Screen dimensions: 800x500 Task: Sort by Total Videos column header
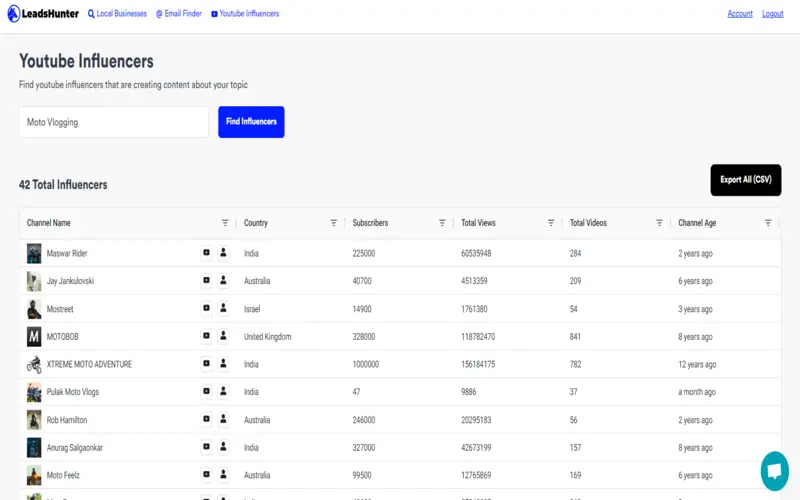[588, 223]
